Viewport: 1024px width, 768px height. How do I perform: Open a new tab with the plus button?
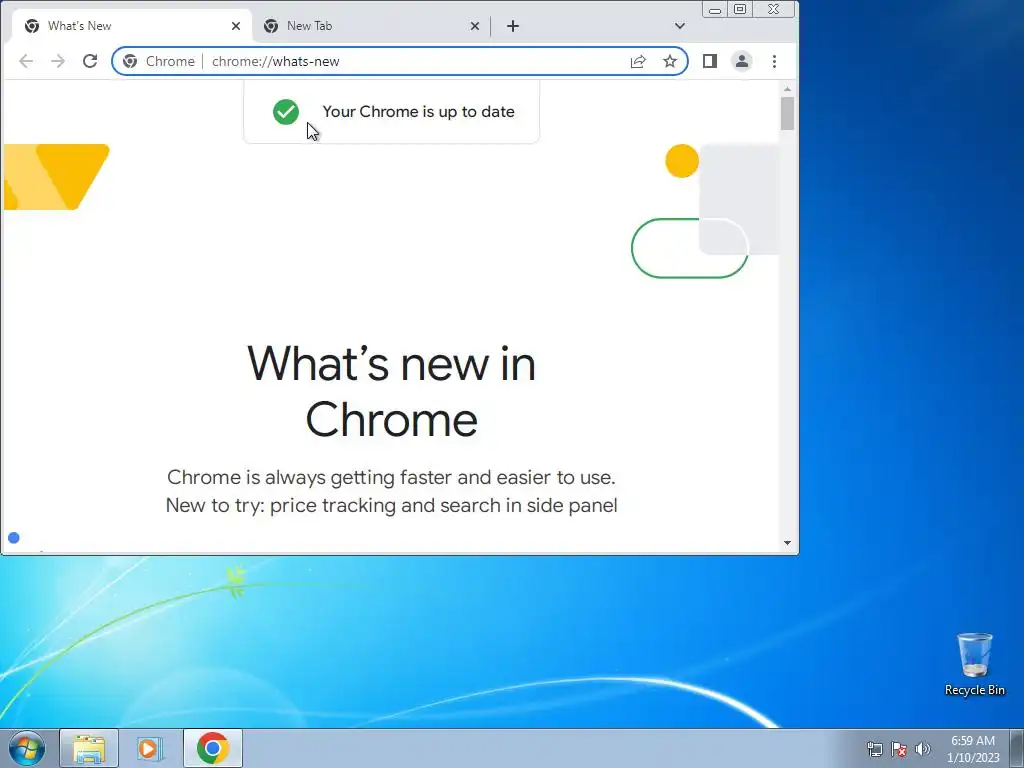[513, 26]
